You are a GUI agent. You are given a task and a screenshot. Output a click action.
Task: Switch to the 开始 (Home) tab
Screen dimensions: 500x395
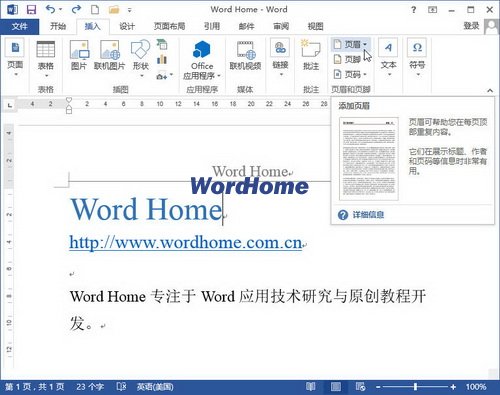(x=58, y=26)
